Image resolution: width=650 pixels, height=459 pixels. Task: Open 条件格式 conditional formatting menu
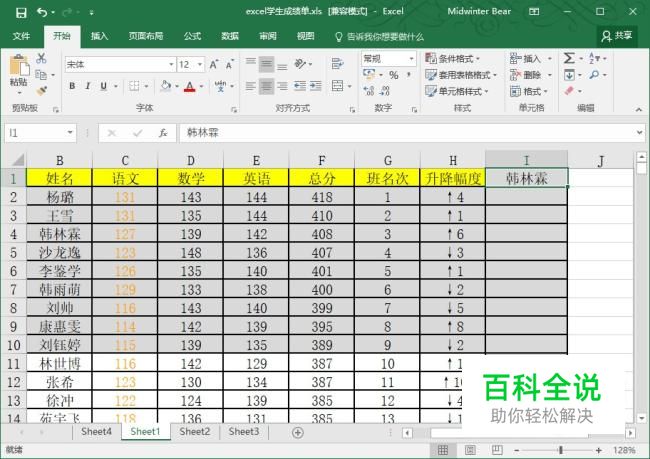pyautogui.click(x=452, y=58)
